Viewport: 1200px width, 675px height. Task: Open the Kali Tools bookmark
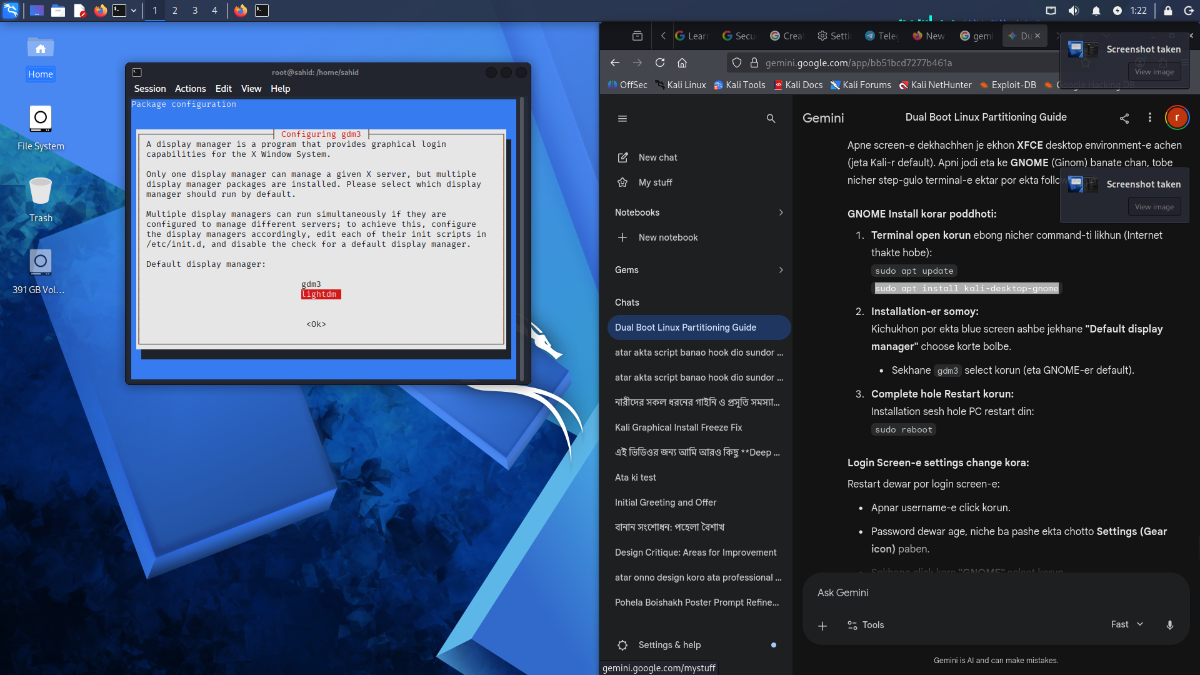click(739, 85)
